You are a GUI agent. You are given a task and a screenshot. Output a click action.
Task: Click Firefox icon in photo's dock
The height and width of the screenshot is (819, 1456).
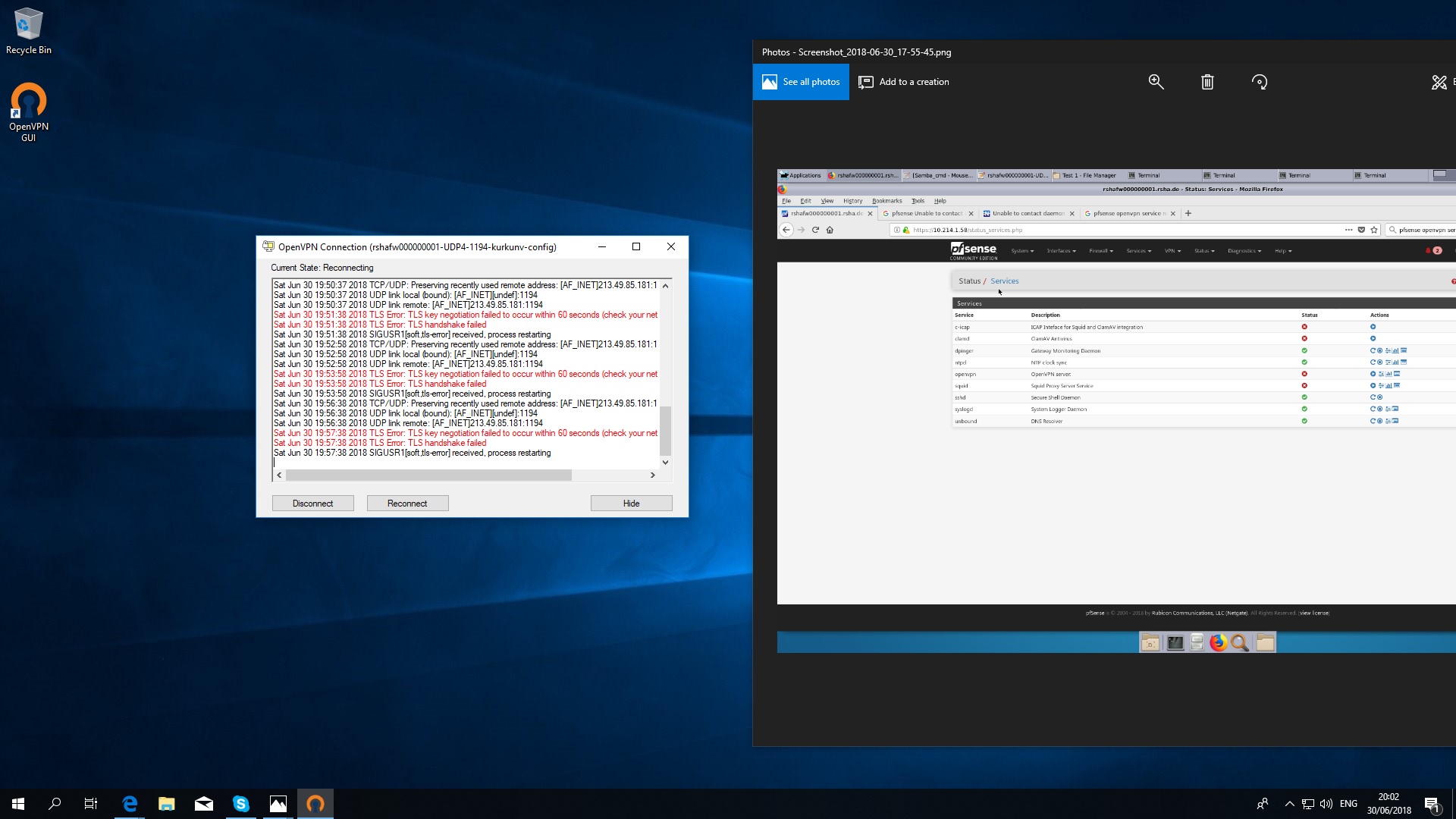[1218, 643]
